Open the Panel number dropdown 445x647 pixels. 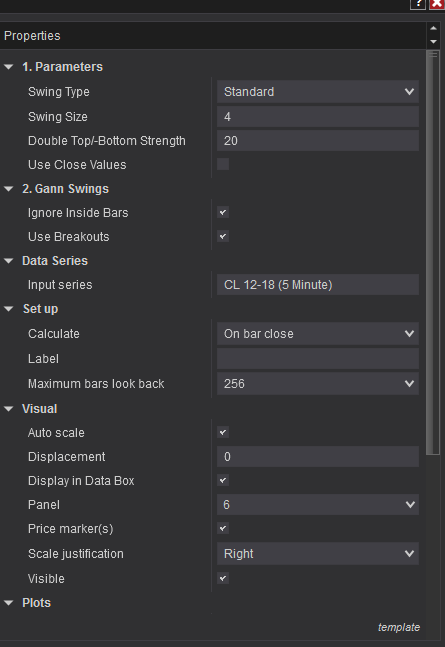click(318, 505)
